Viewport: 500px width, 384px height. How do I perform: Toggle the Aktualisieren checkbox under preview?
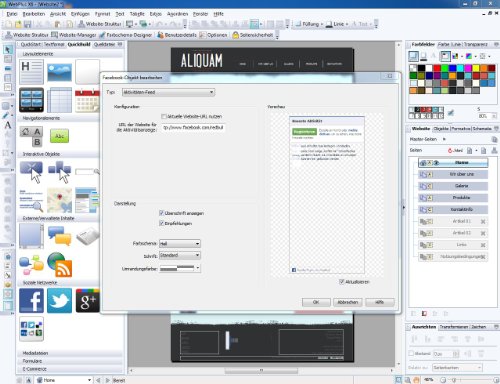[x=341, y=282]
